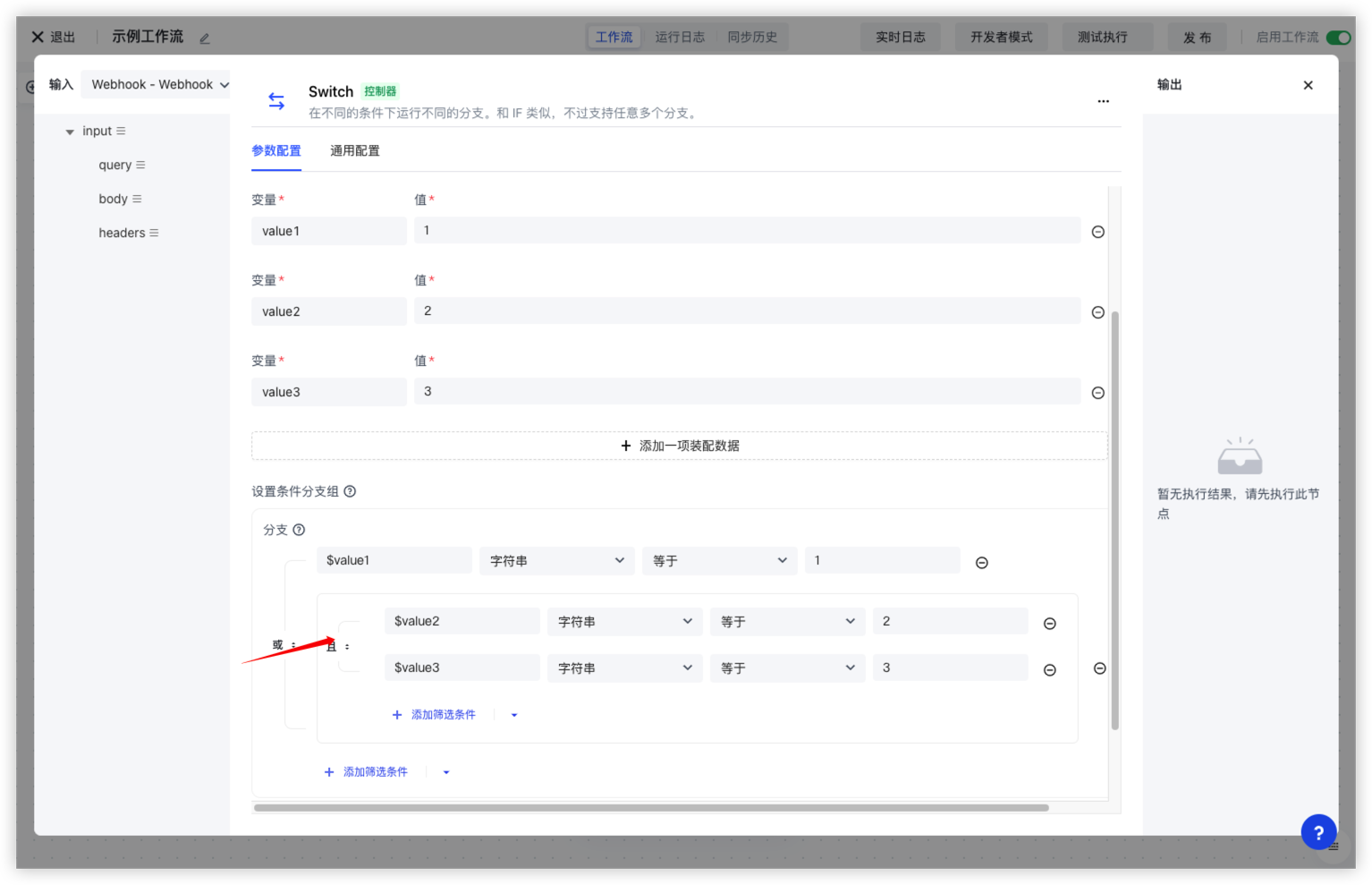Click the horizontal scrollbar at panel bottom
This screenshot has width=1372, height=885.
[650, 808]
